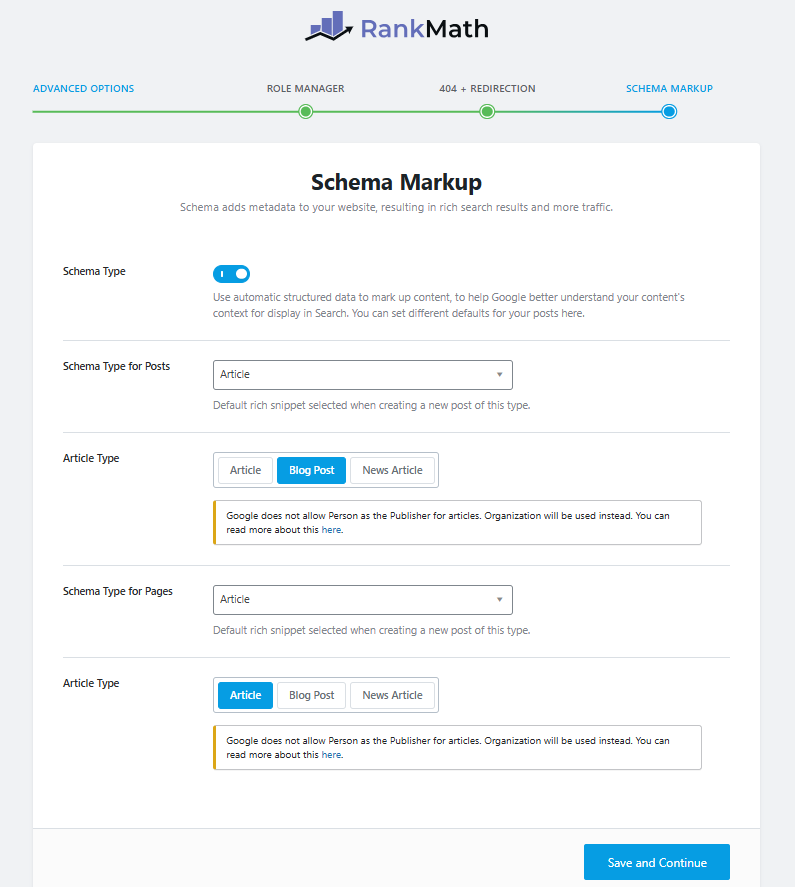Viewport: 795px width, 887px height.
Task: Expand the Article dropdown arrow under Posts
Action: coord(499,374)
